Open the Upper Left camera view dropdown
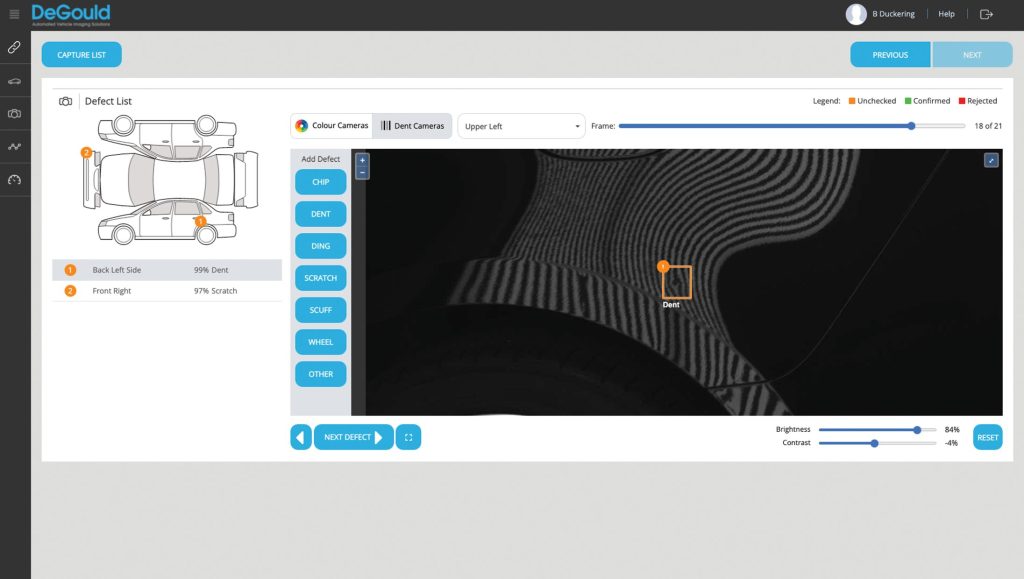 (521, 125)
